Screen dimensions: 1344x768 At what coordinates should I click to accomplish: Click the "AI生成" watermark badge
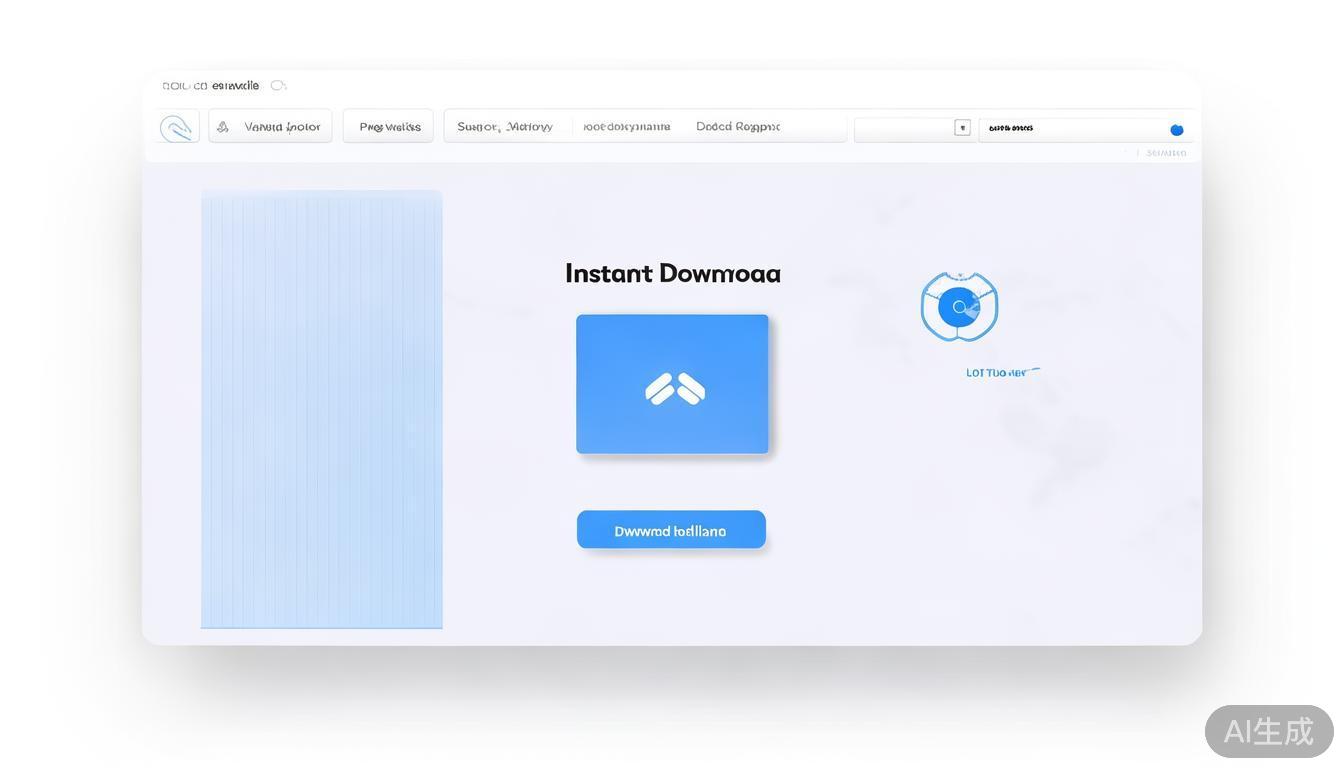pyautogui.click(x=1268, y=731)
